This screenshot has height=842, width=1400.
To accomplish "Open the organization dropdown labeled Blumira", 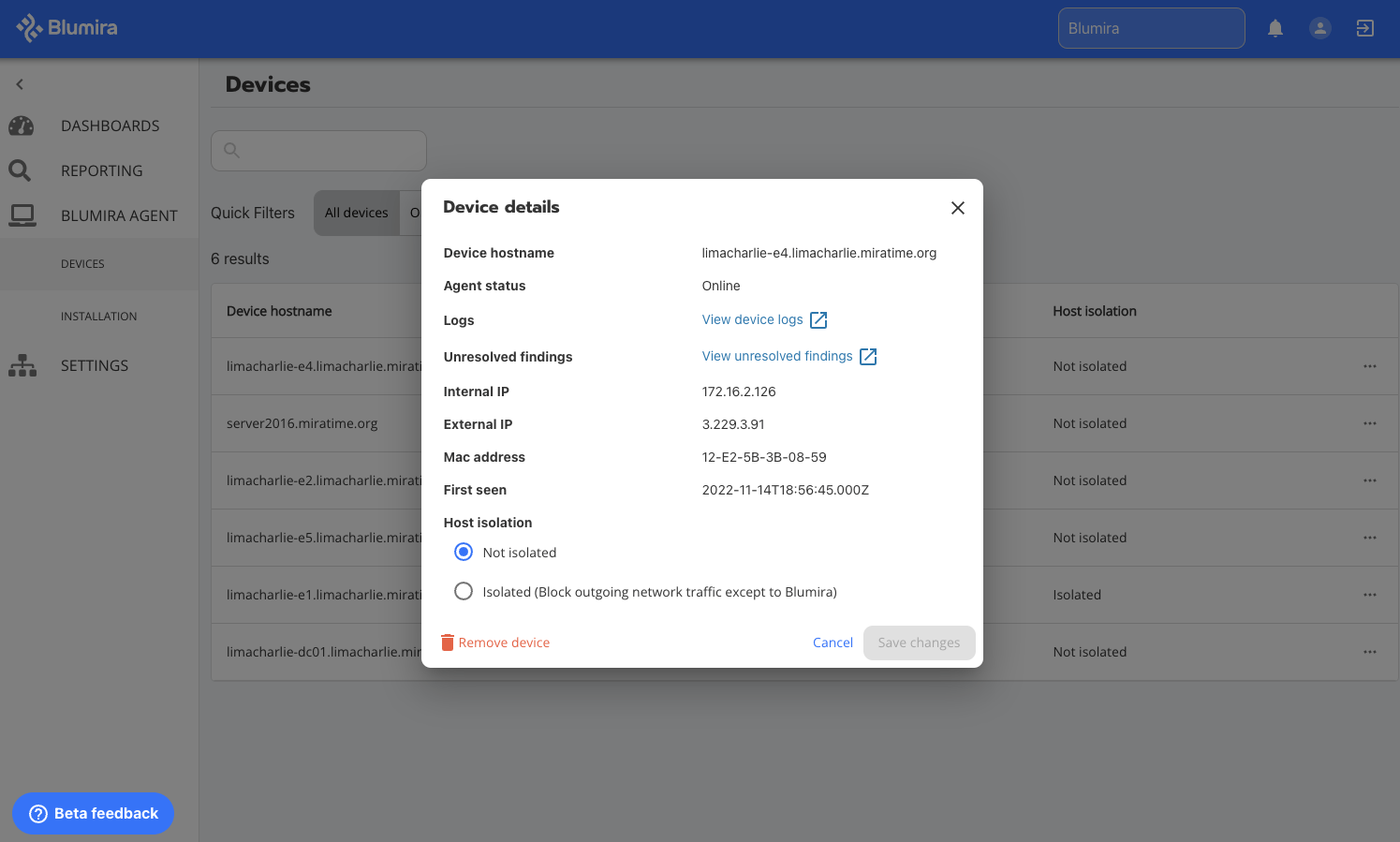I will coord(1151,28).
